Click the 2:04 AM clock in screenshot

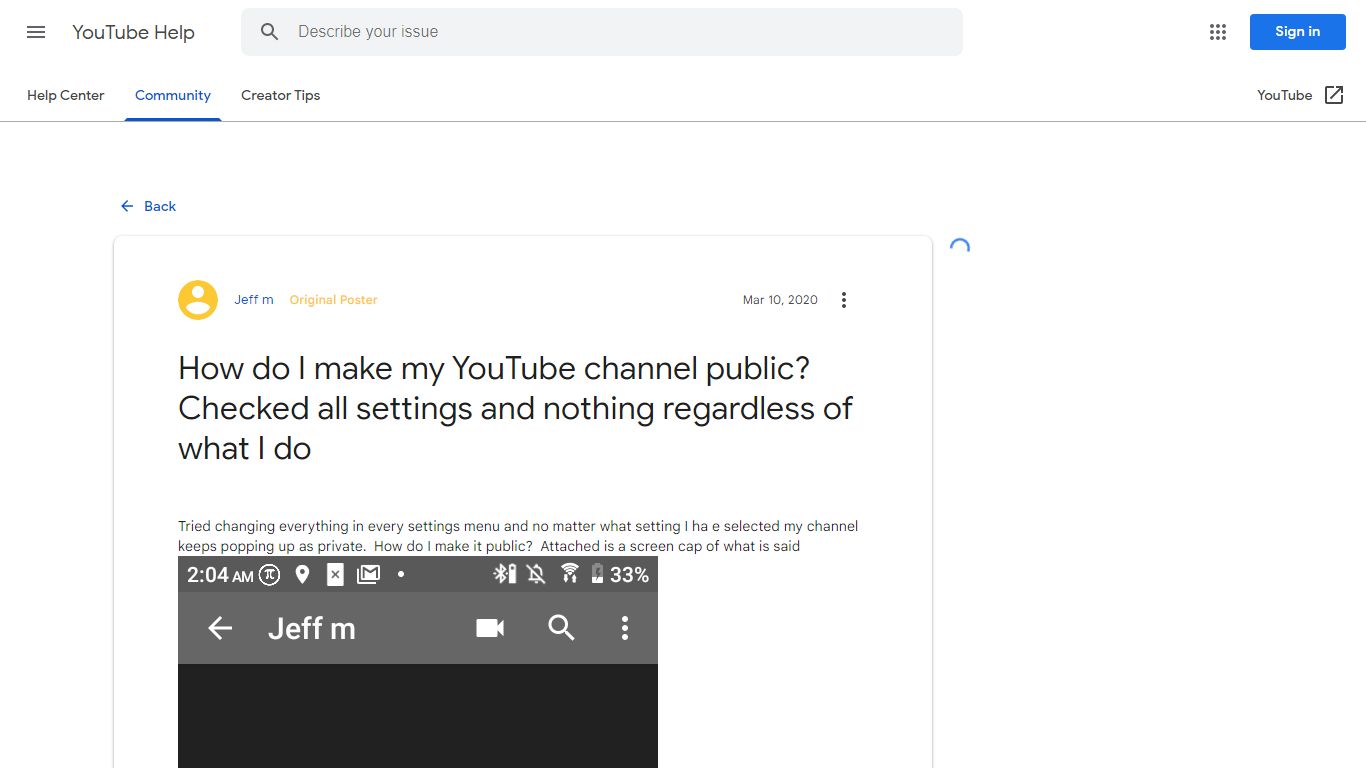coord(220,575)
